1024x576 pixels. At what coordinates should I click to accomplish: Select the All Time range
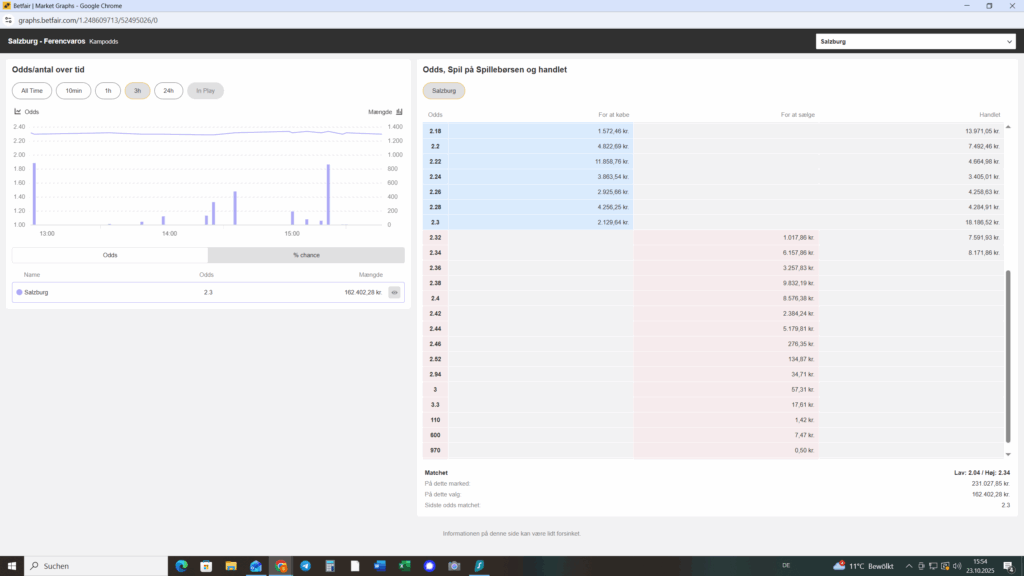[31, 91]
